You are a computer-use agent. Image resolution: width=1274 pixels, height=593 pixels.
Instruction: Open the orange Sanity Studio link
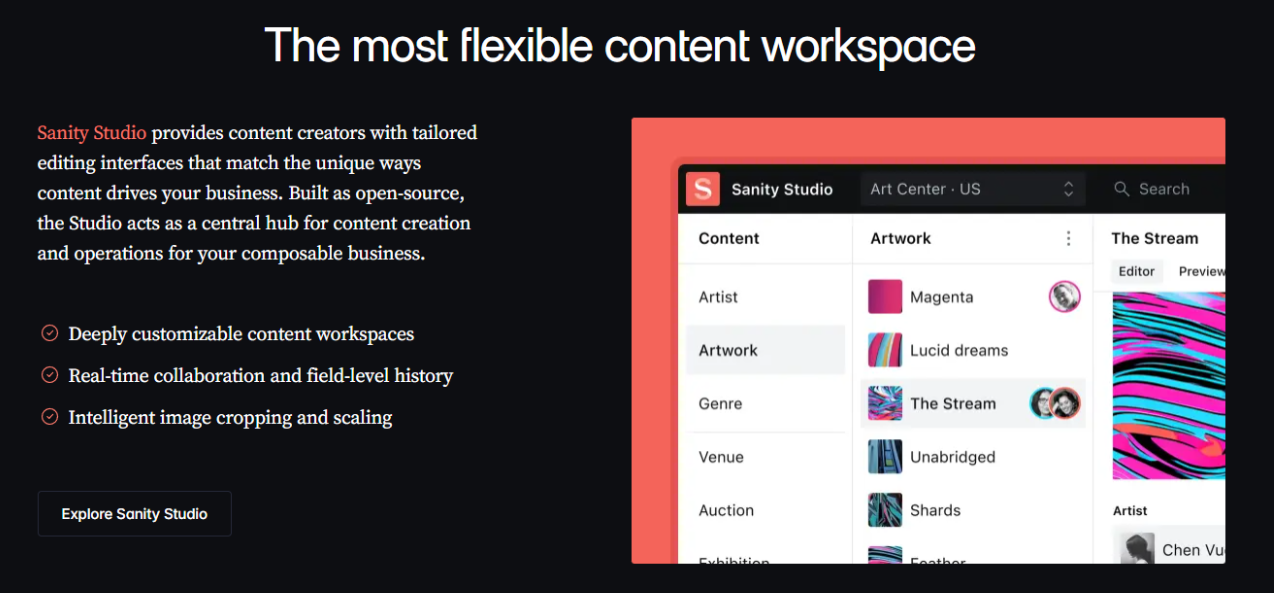[x=92, y=132]
